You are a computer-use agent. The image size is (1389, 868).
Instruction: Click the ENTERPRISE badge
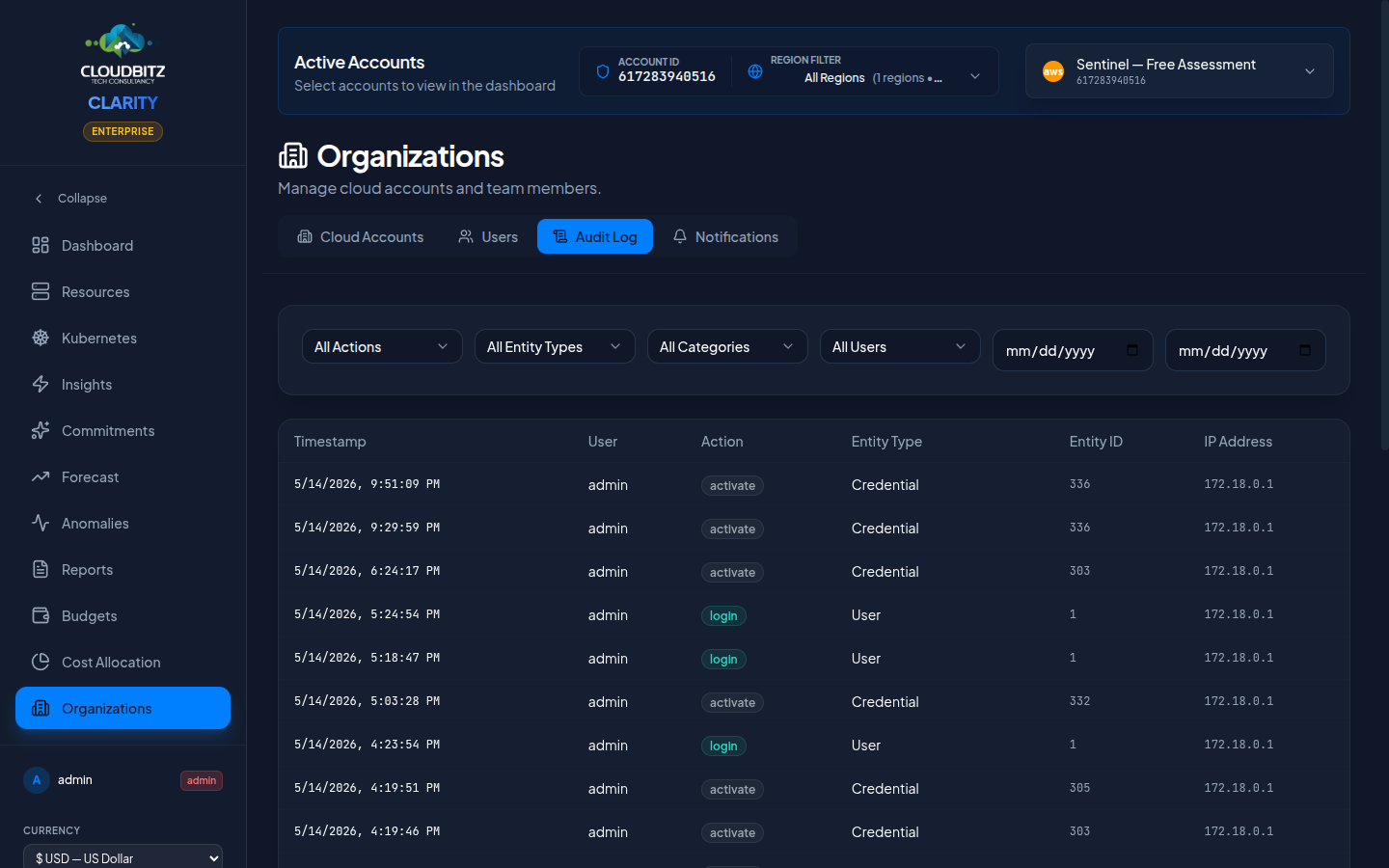(123, 131)
